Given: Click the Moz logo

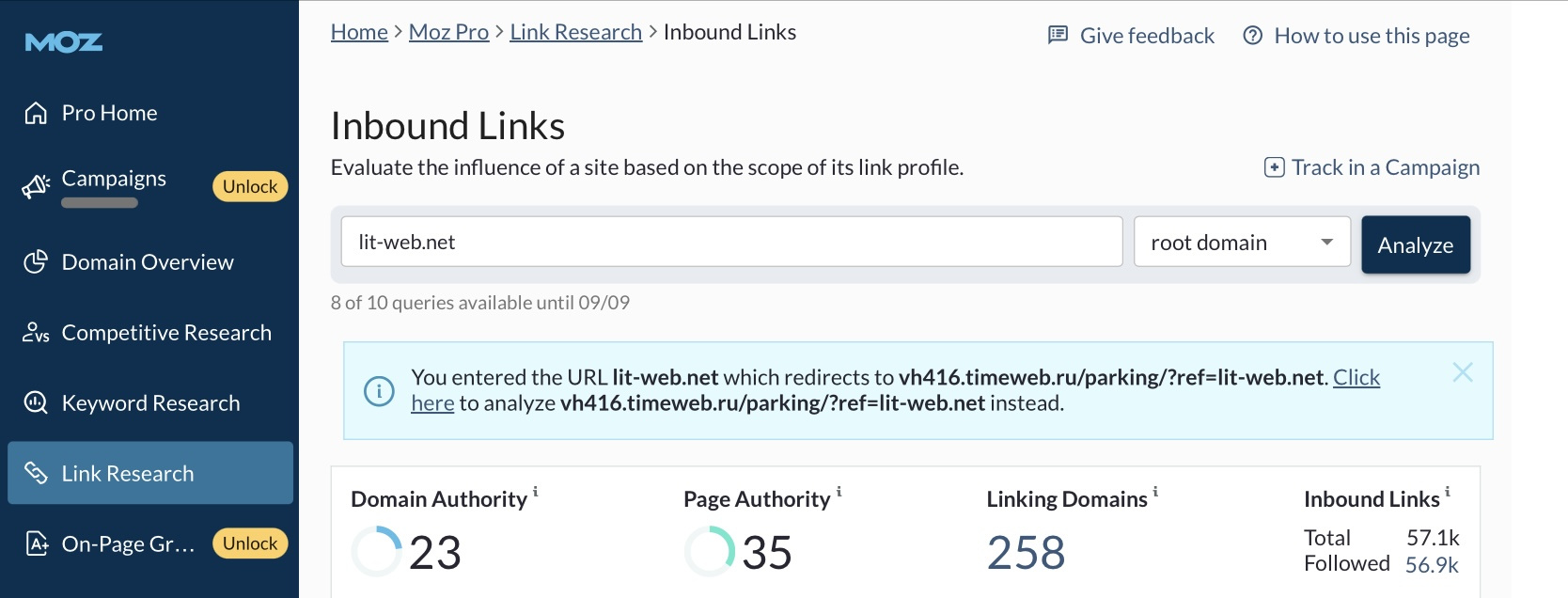Looking at the screenshot, I should 64,42.
